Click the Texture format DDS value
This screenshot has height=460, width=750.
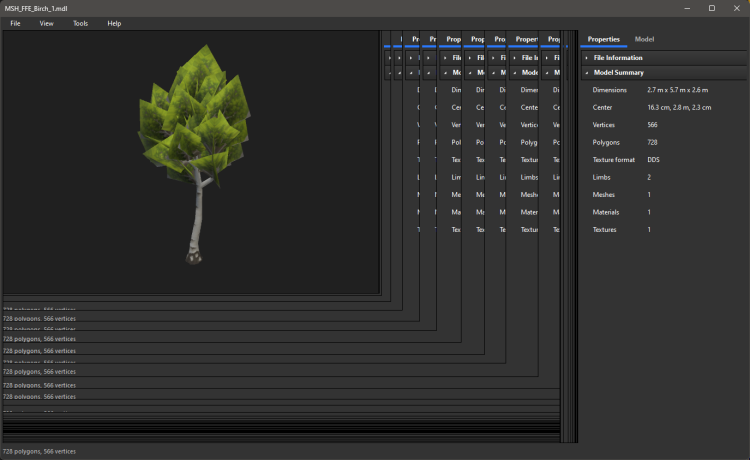653,159
